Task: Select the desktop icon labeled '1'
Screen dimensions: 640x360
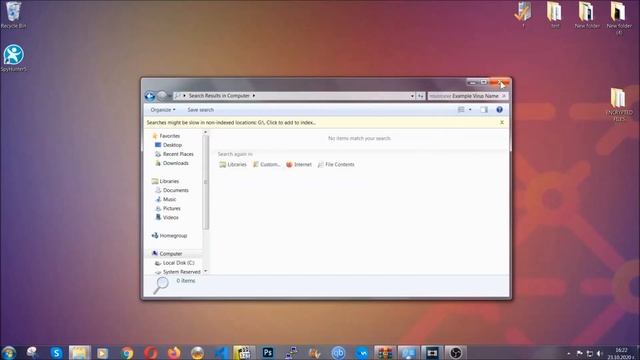Action: (523, 16)
